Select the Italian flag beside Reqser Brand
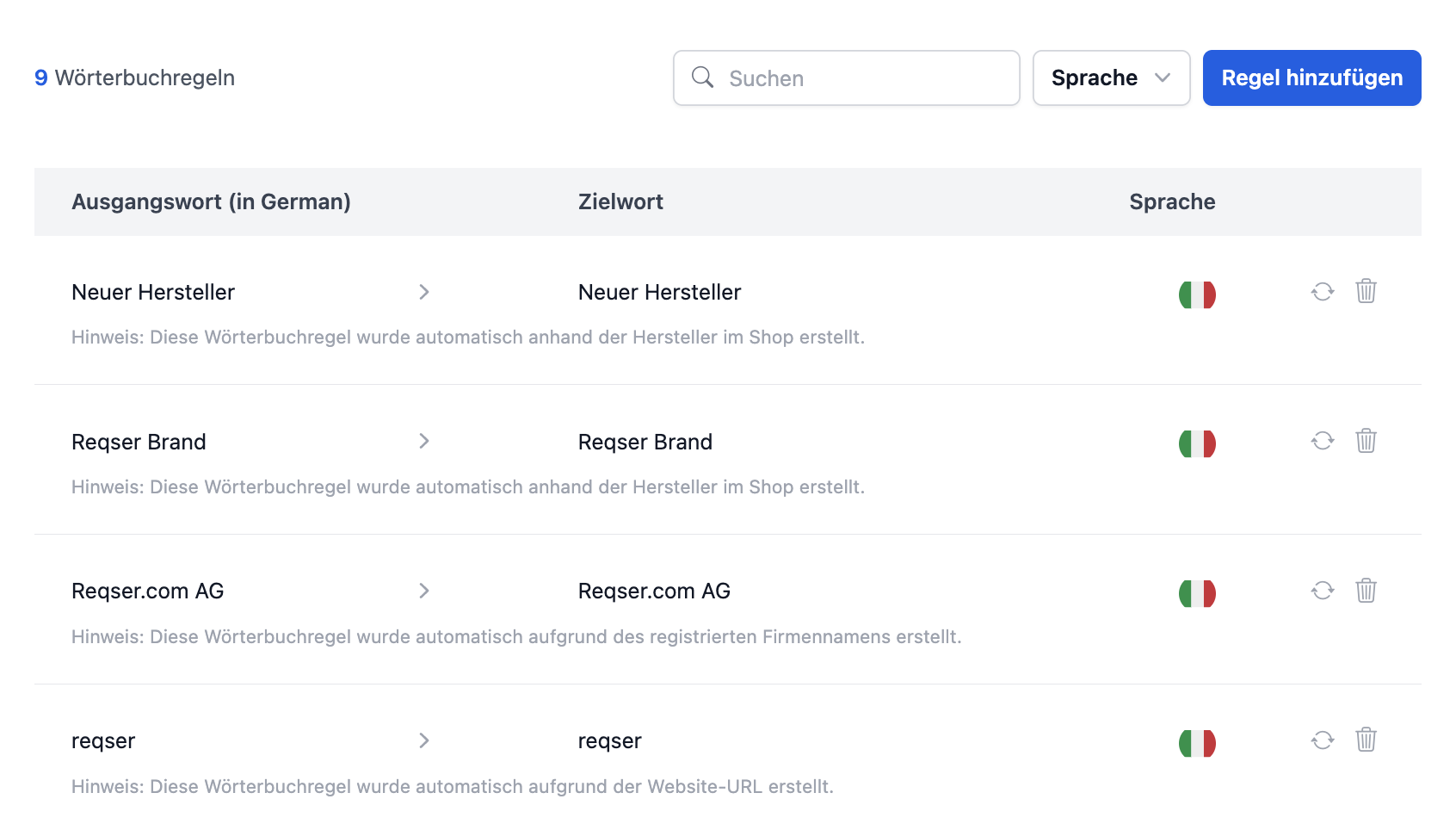1456x830 pixels. 1197,443
